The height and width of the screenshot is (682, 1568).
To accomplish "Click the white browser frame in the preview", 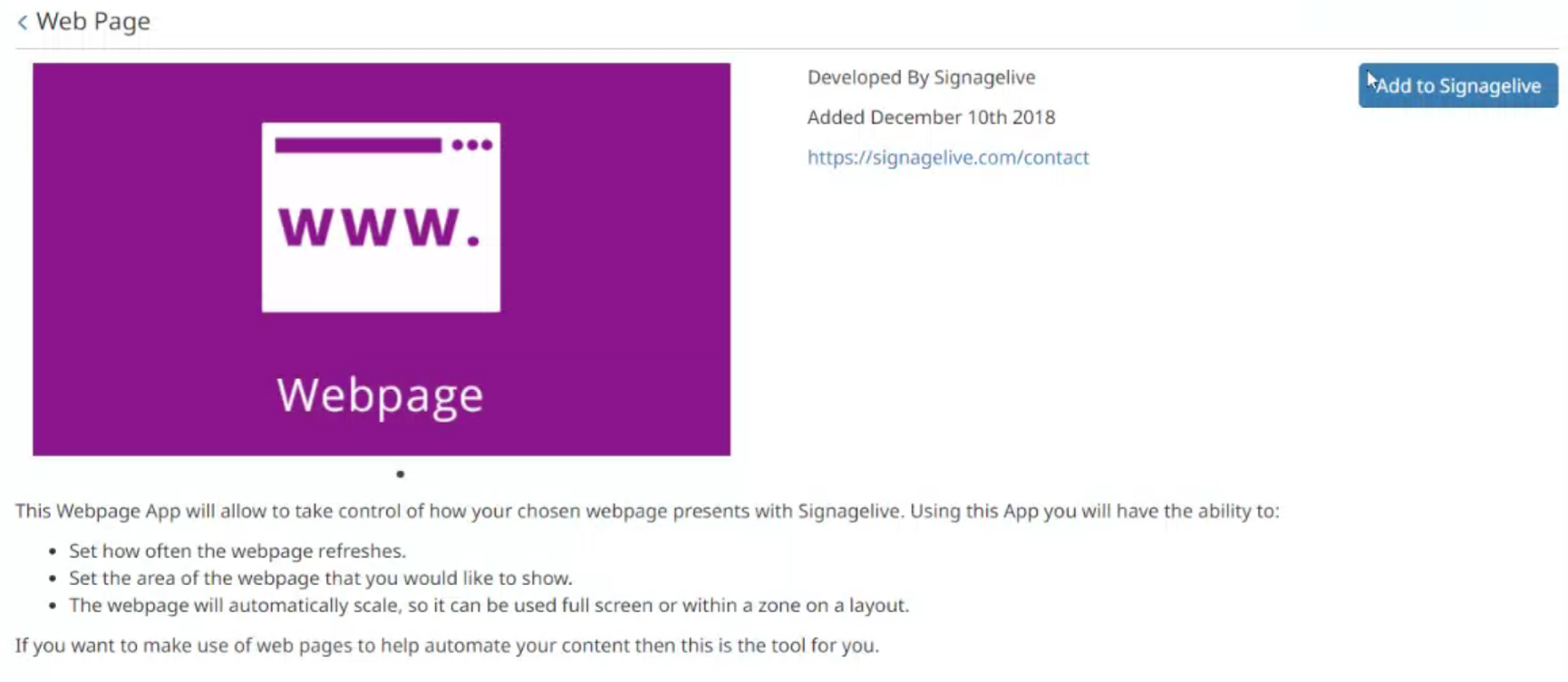I will [380, 216].
